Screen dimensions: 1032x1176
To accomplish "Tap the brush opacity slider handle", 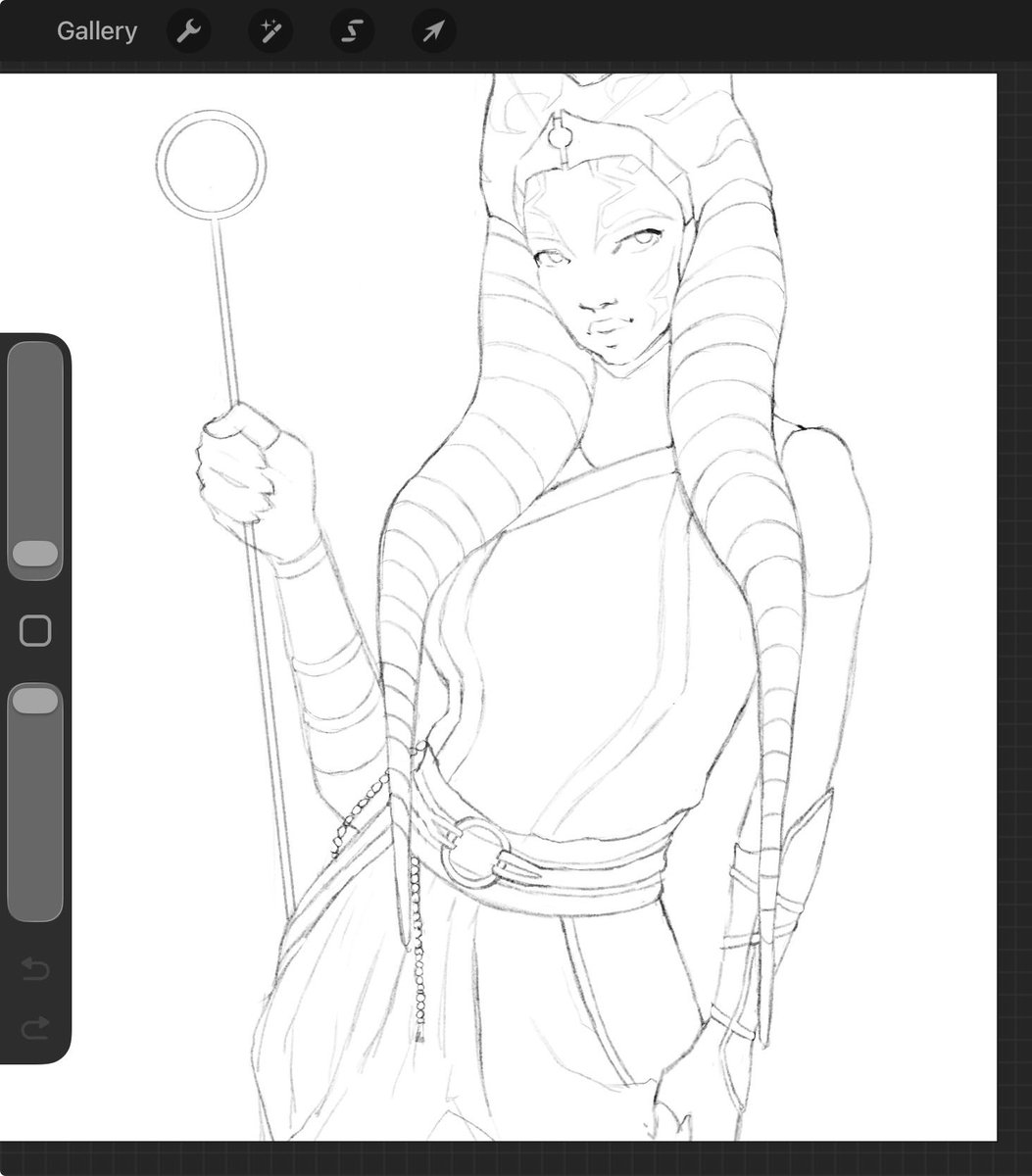I will [35, 700].
